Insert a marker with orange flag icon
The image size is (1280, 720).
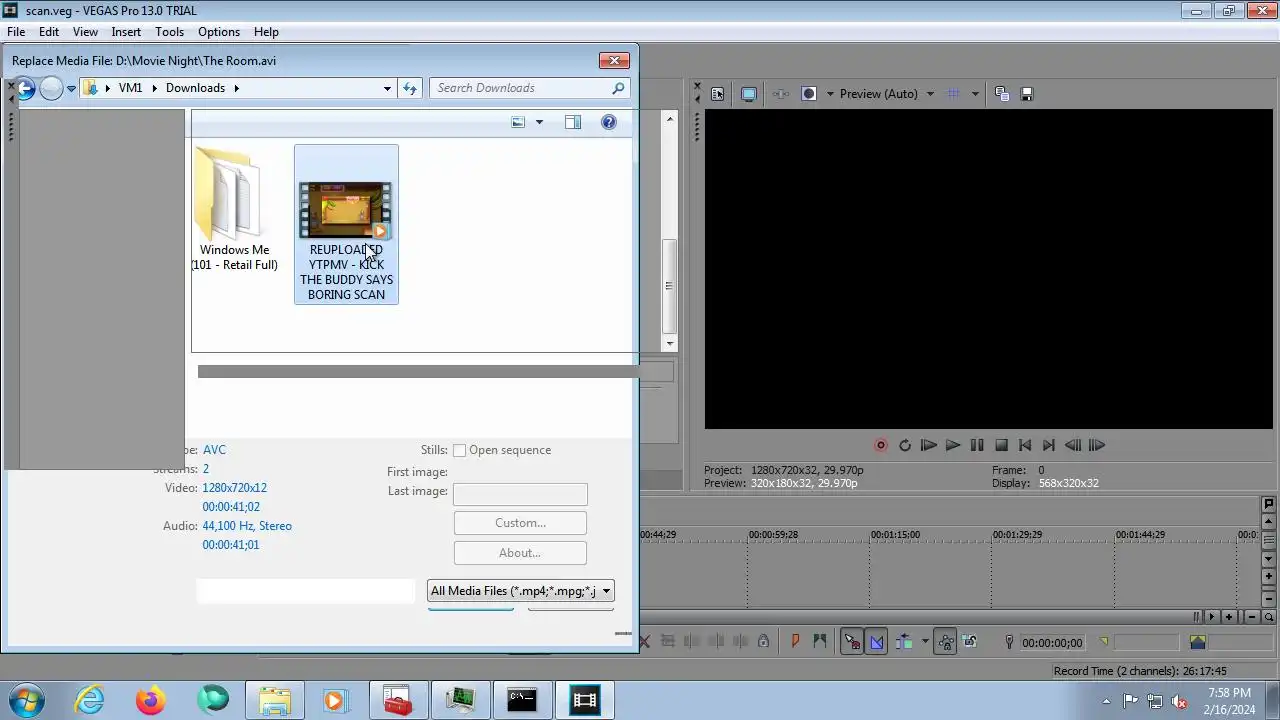(x=795, y=642)
